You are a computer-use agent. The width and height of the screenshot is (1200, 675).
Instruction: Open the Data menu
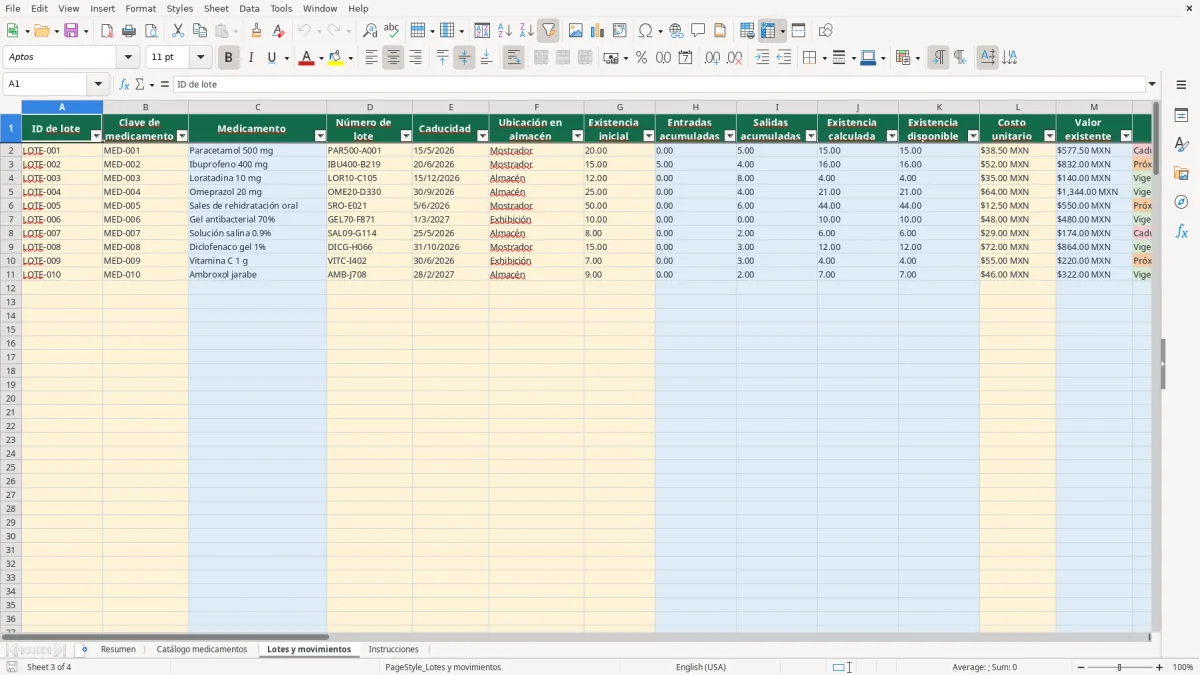pyautogui.click(x=249, y=8)
